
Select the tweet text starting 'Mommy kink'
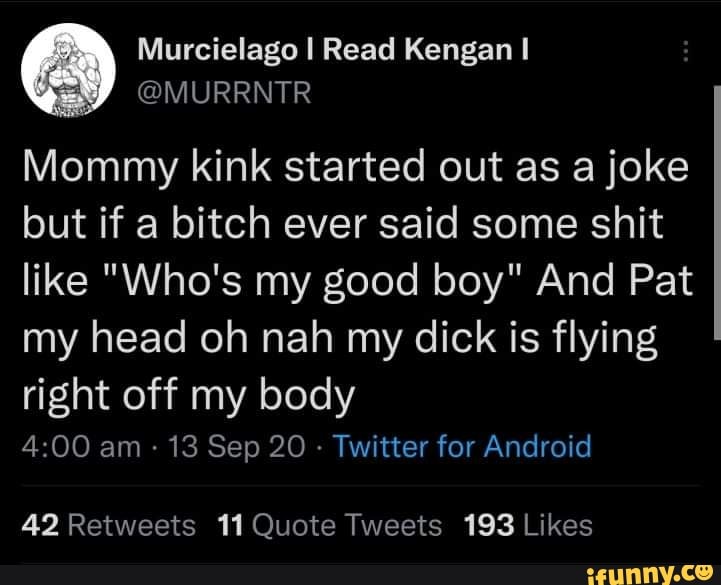[x=357, y=281]
